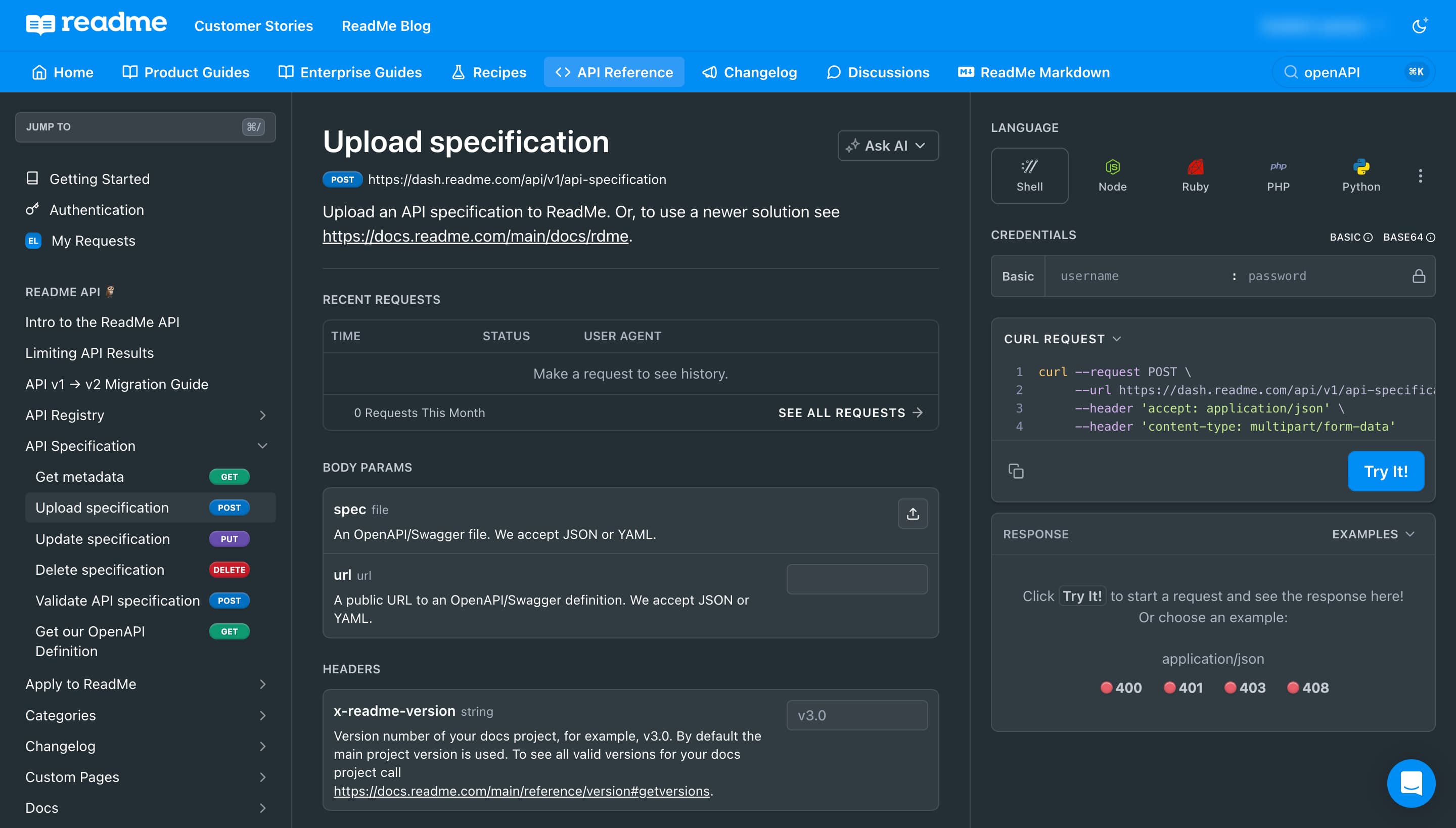This screenshot has height=828, width=1456.
Task: Open the chat support bubble
Action: coord(1411,783)
